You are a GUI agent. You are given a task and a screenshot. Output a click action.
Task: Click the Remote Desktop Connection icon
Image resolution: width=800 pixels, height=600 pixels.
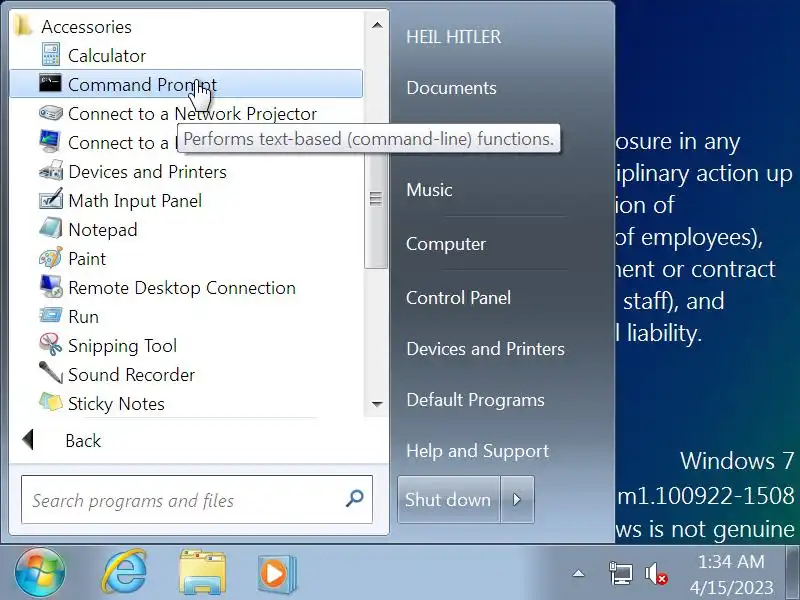[x=51, y=287]
